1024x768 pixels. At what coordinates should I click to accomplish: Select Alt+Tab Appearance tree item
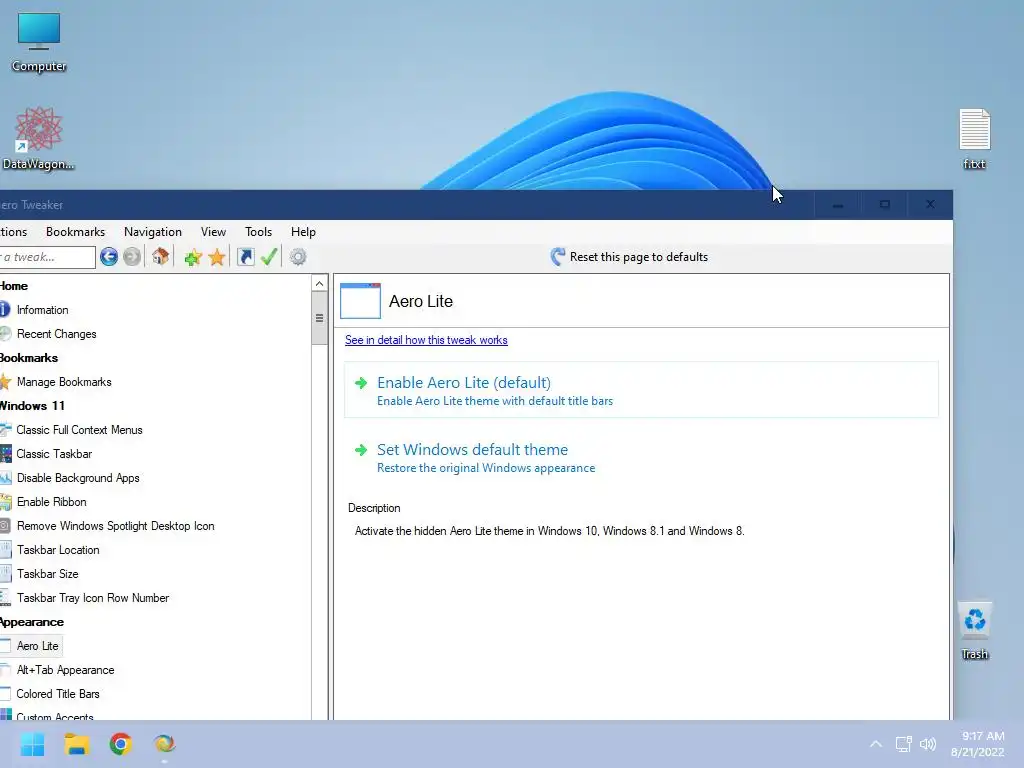[65, 670]
